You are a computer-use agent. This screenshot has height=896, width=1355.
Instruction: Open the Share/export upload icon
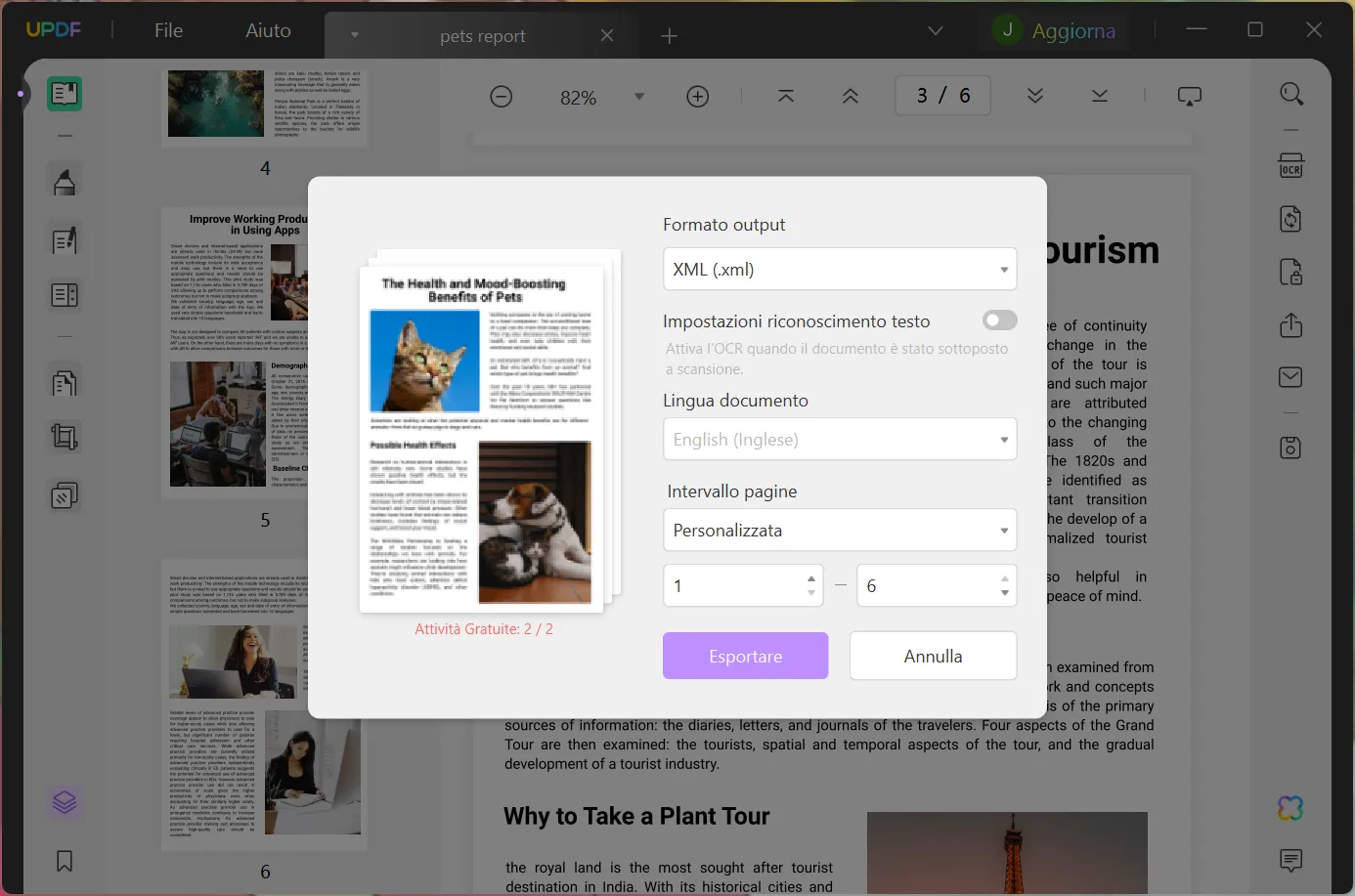pyautogui.click(x=1291, y=324)
